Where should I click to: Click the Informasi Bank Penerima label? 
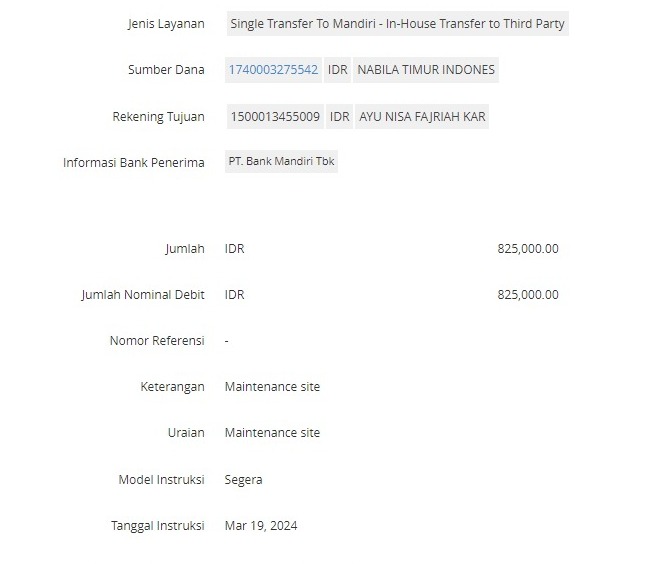134,163
